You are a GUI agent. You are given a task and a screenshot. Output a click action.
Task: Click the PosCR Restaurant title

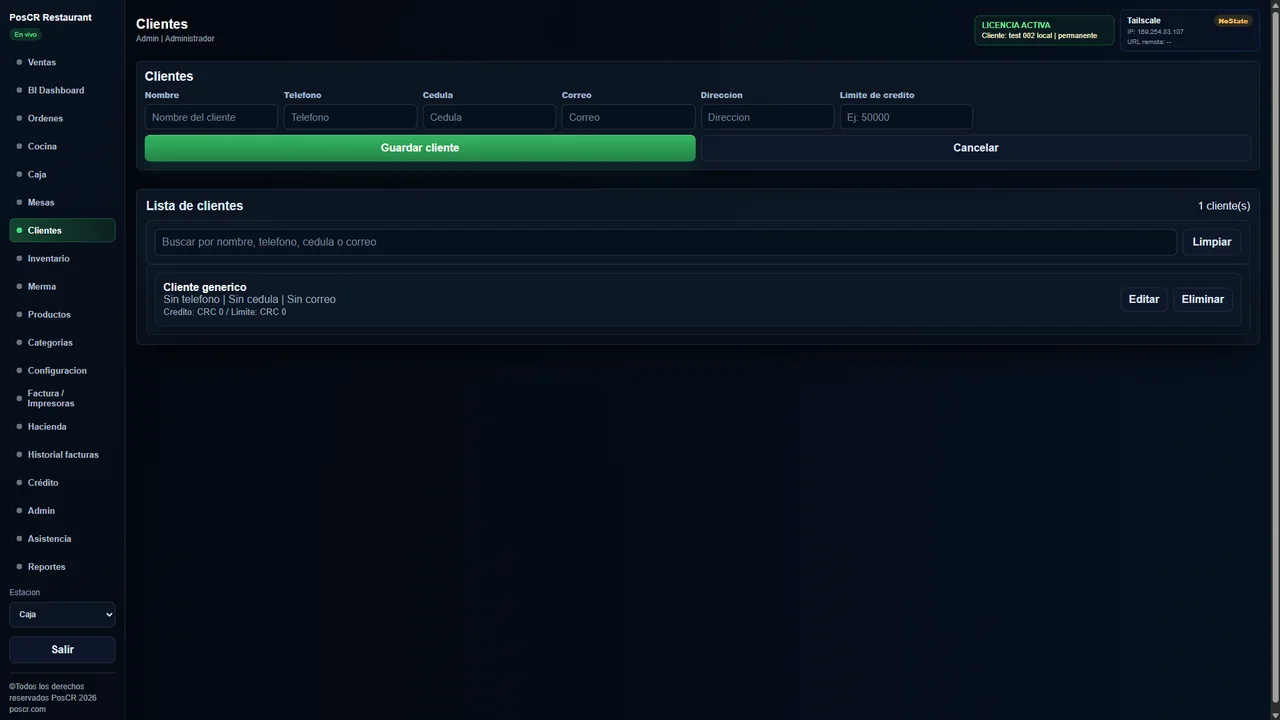tap(50, 17)
